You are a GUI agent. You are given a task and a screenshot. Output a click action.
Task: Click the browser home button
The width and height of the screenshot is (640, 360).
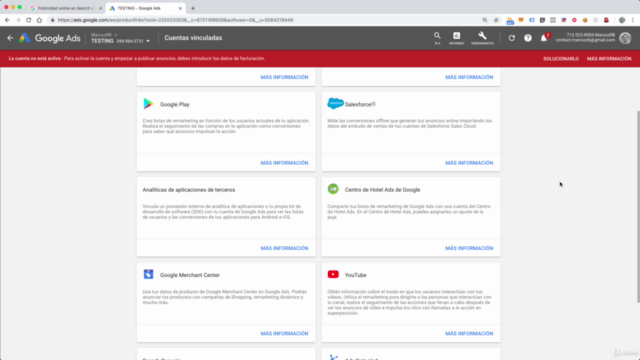coord(39,20)
